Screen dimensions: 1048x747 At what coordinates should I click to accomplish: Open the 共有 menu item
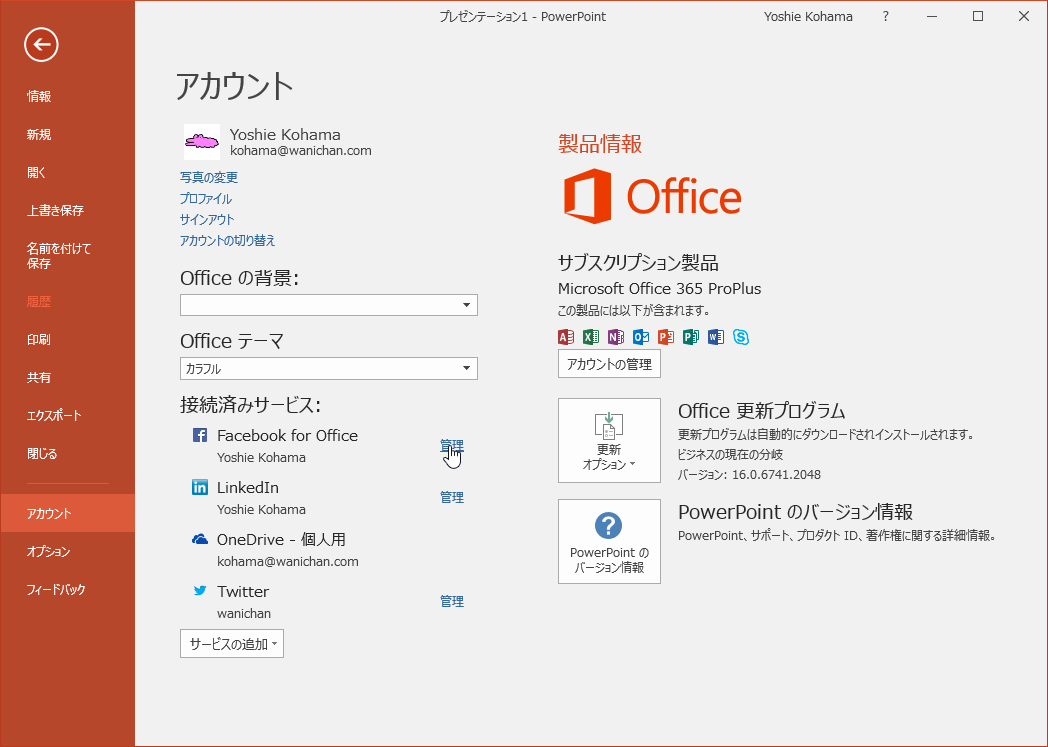coord(39,378)
